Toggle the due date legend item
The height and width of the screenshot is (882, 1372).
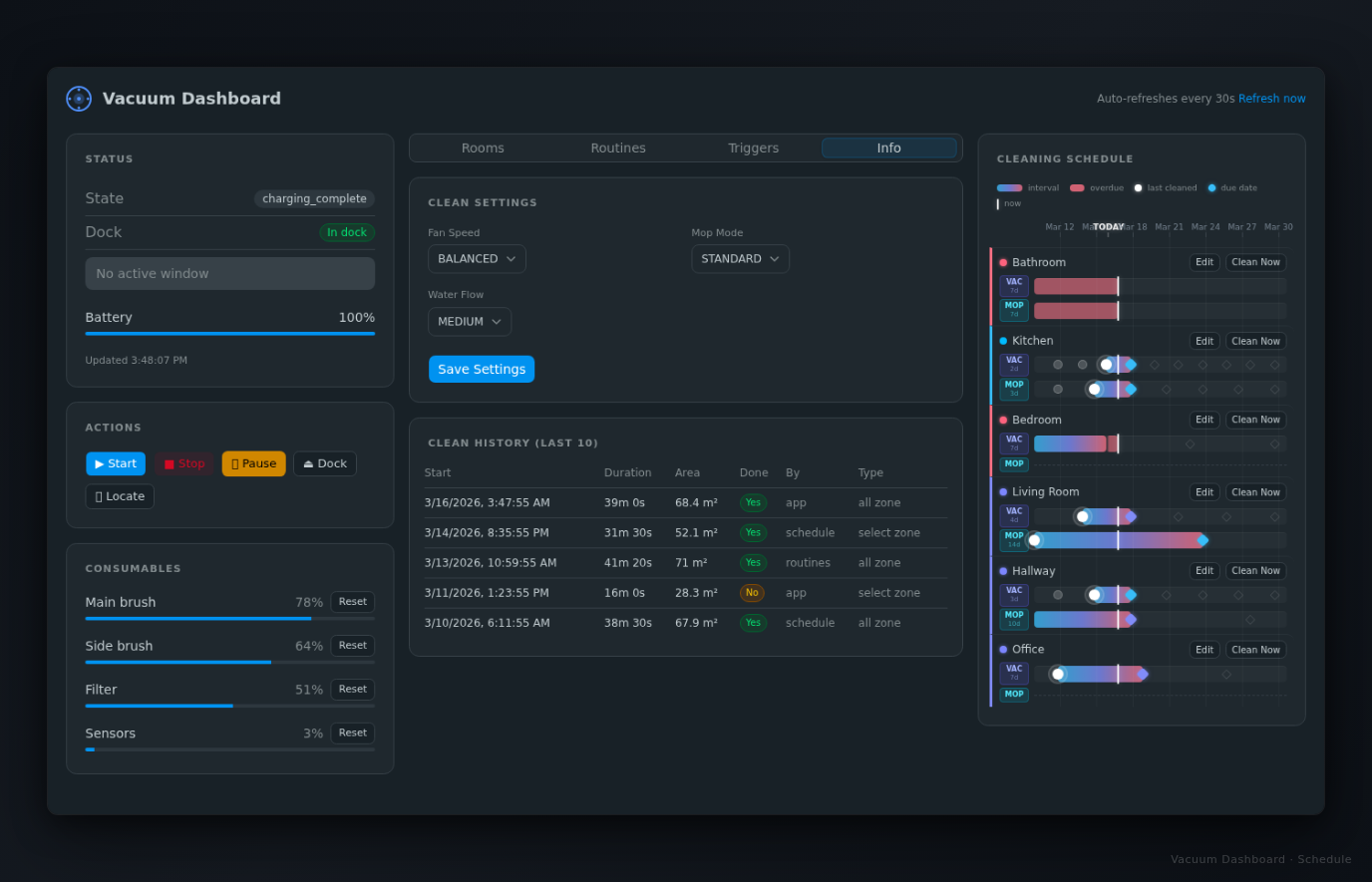coord(1233,187)
